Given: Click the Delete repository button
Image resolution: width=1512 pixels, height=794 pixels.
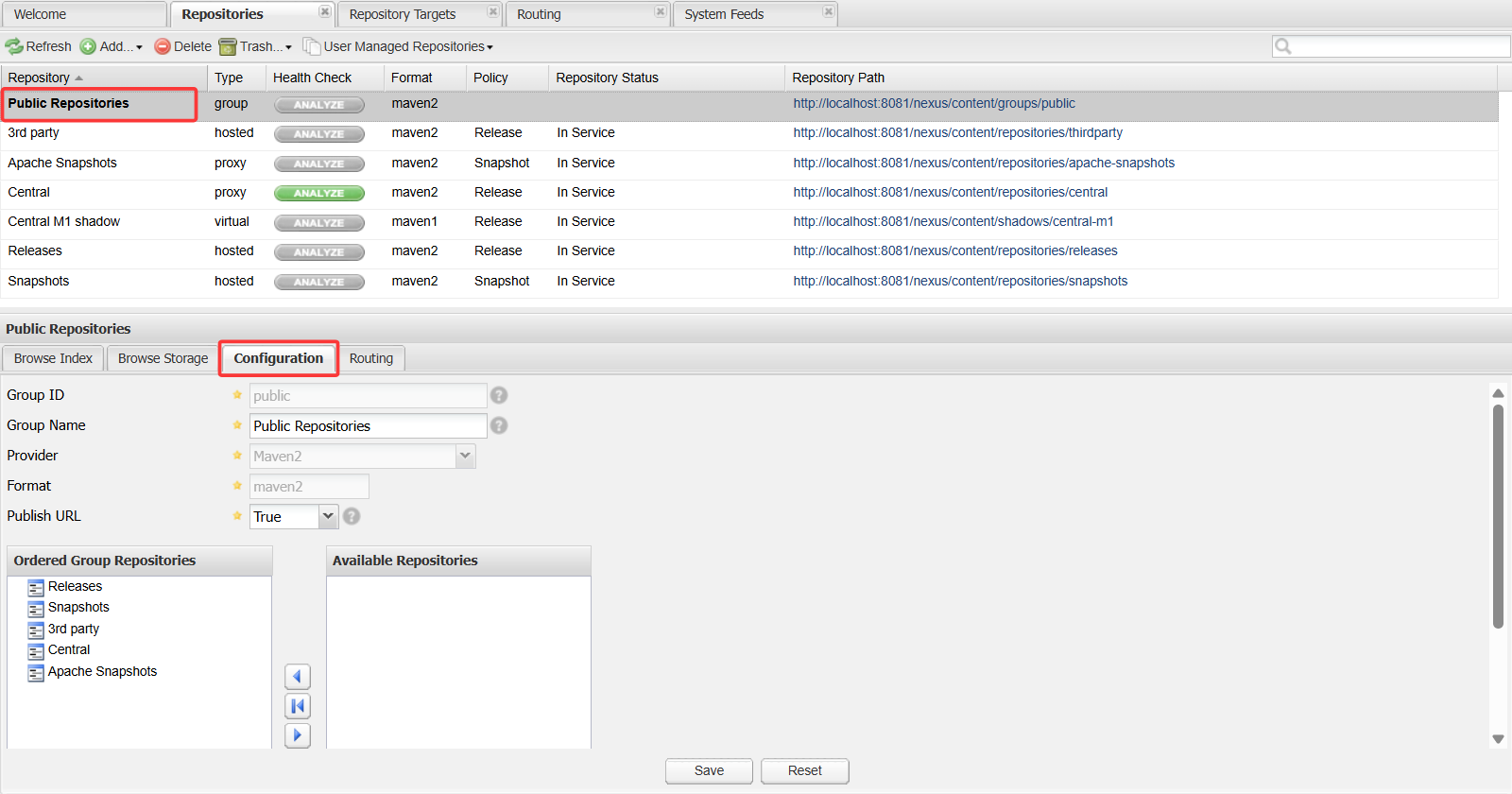Looking at the screenshot, I should pyautogui.click(x=183, y=46).
